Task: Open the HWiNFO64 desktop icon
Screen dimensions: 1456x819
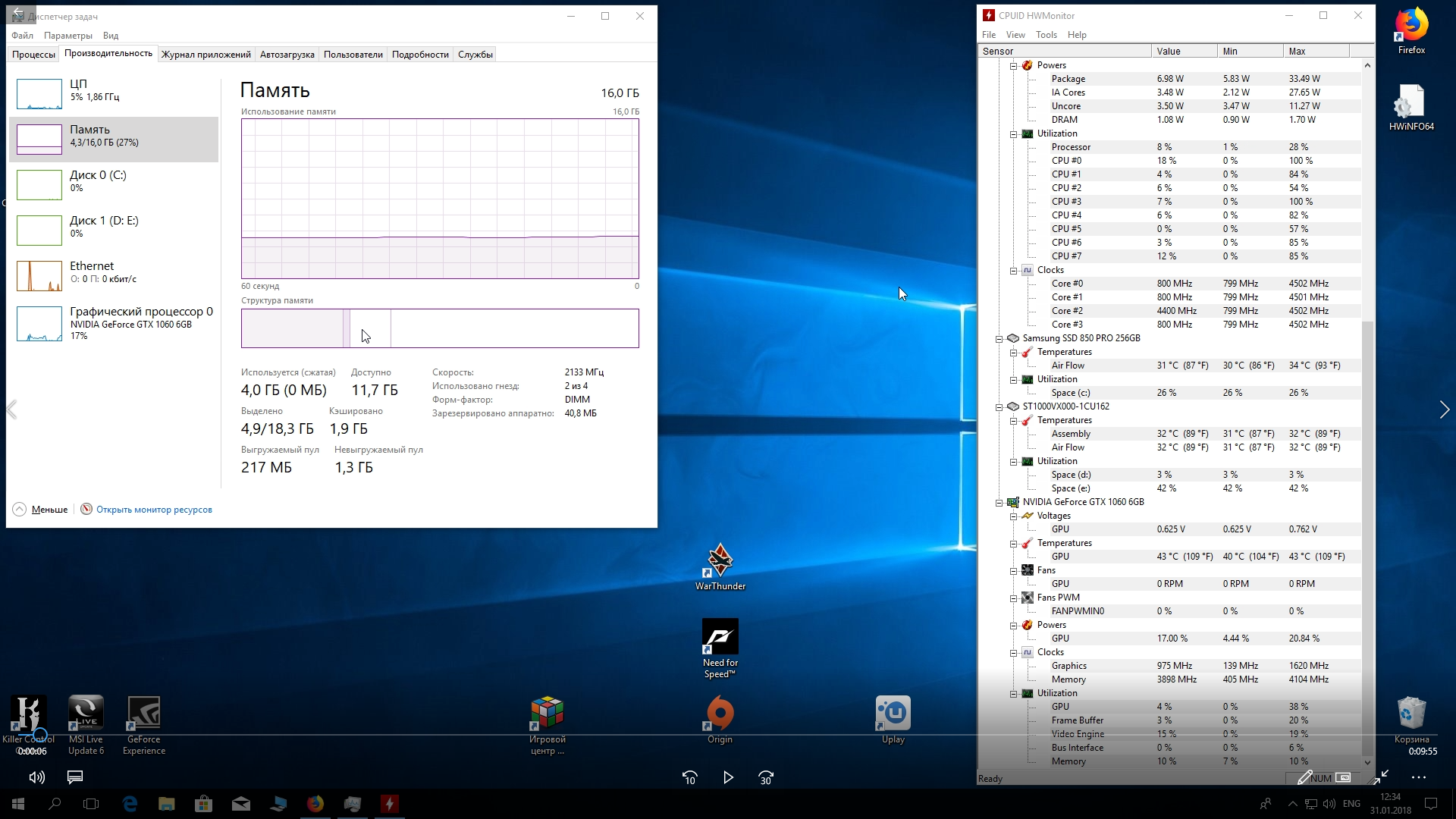Action: point(1410,103)
